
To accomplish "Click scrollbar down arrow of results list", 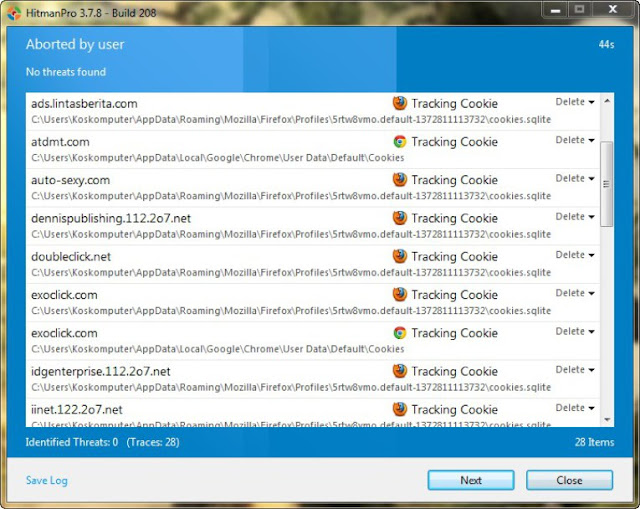I will pos(607,419).
